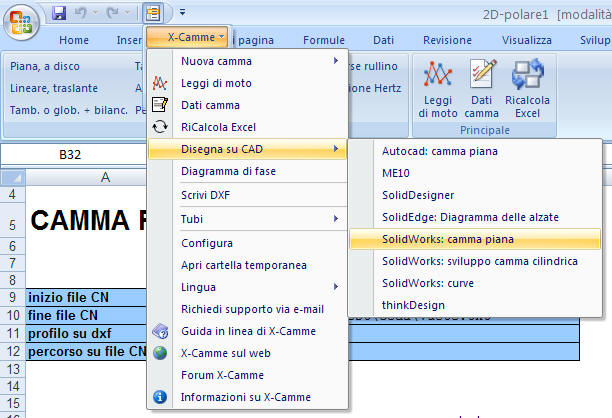Click cell 'profilo su dxf'
This screenshot has height=418, width=612.
pyautogui.click(x=86, y=333)
